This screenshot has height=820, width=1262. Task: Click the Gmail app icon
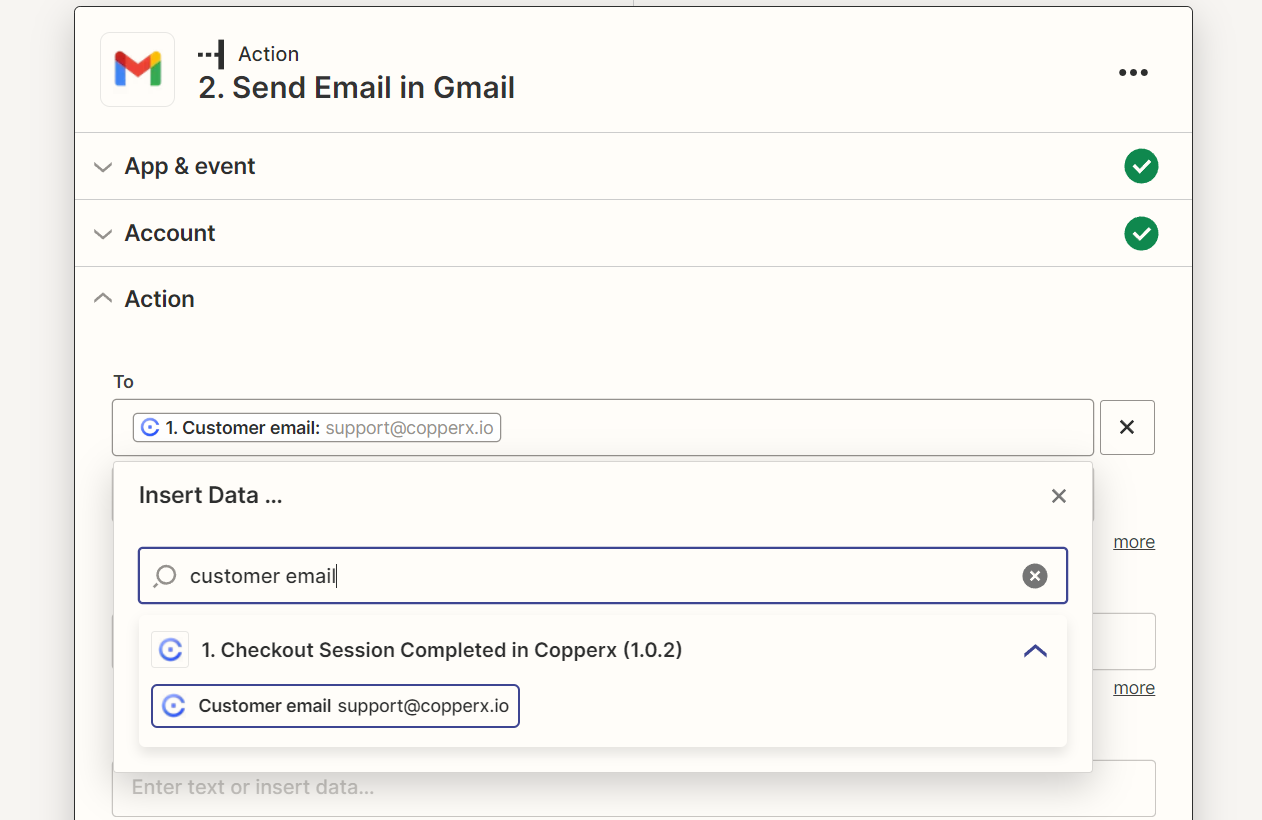tap(137, 70)
